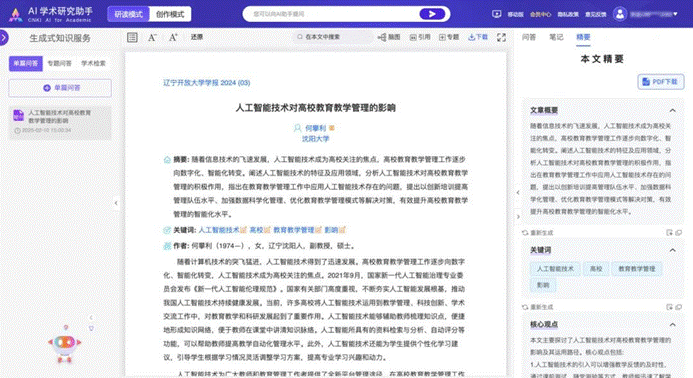Image resolution: width=693 pixels, height=378 pixels.
Task: Click the send arrow in AI query bar
Action: (432, 14)
